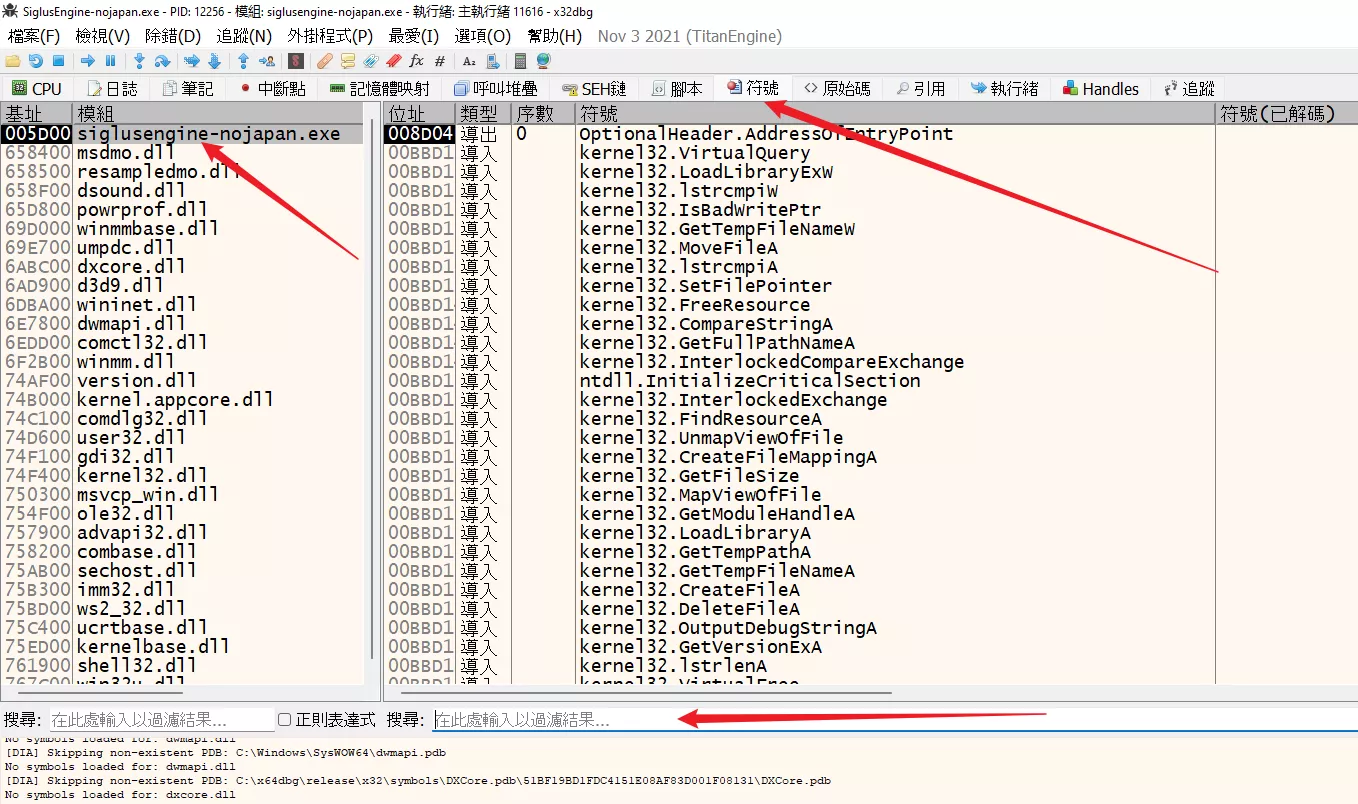Pause execution with the pause icon
The image size is (1358, 804).
(x=110, y=61)
